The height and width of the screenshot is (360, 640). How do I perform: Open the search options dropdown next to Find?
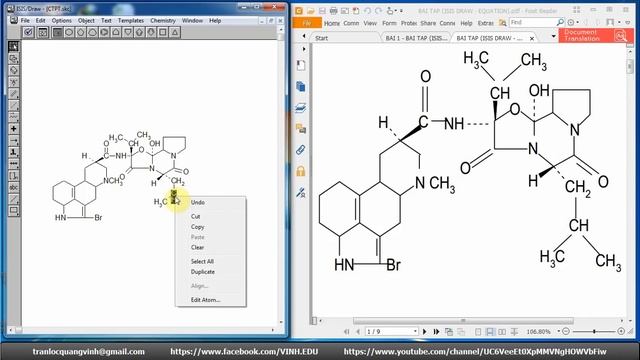coord(578,22)
